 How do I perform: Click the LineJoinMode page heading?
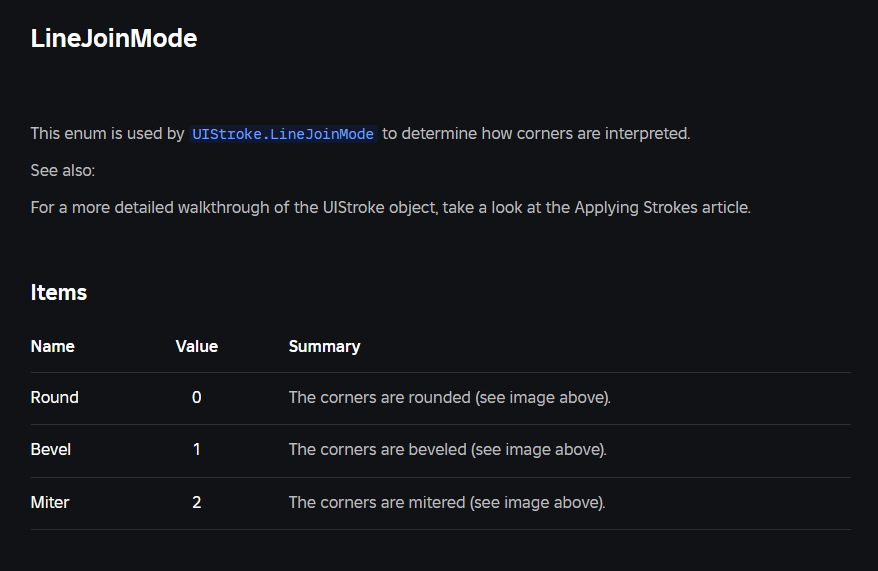click(114, 39)
